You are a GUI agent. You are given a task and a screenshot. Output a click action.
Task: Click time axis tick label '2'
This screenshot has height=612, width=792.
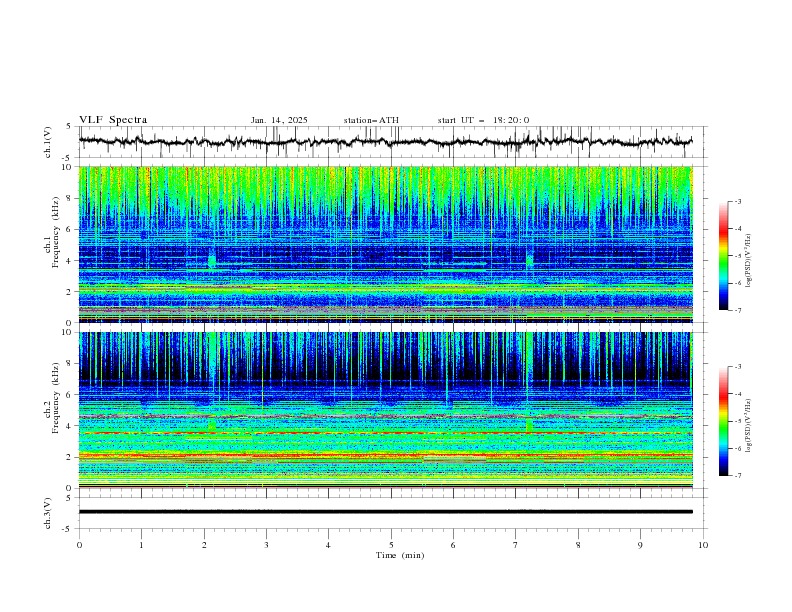coord(204,545)
